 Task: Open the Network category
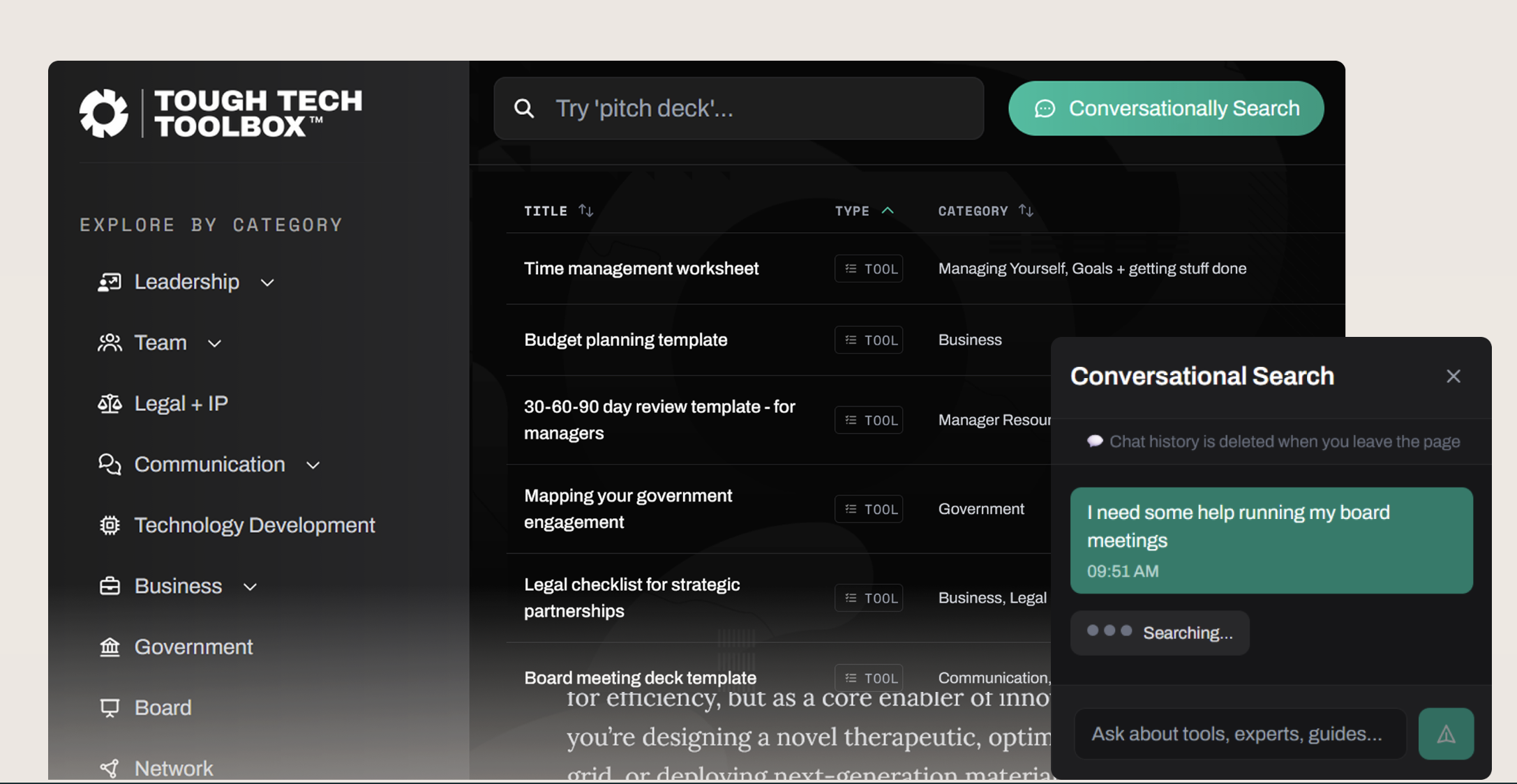pyautogui.click(x=173, y=768)
